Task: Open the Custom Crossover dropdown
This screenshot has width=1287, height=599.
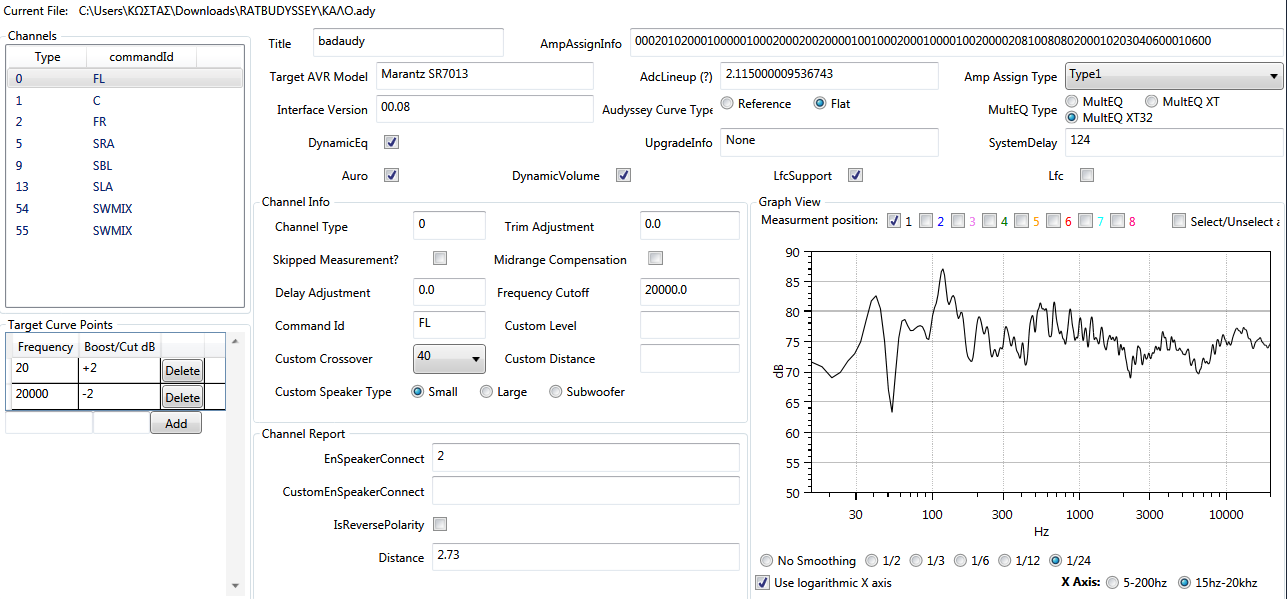Action: 449,358
